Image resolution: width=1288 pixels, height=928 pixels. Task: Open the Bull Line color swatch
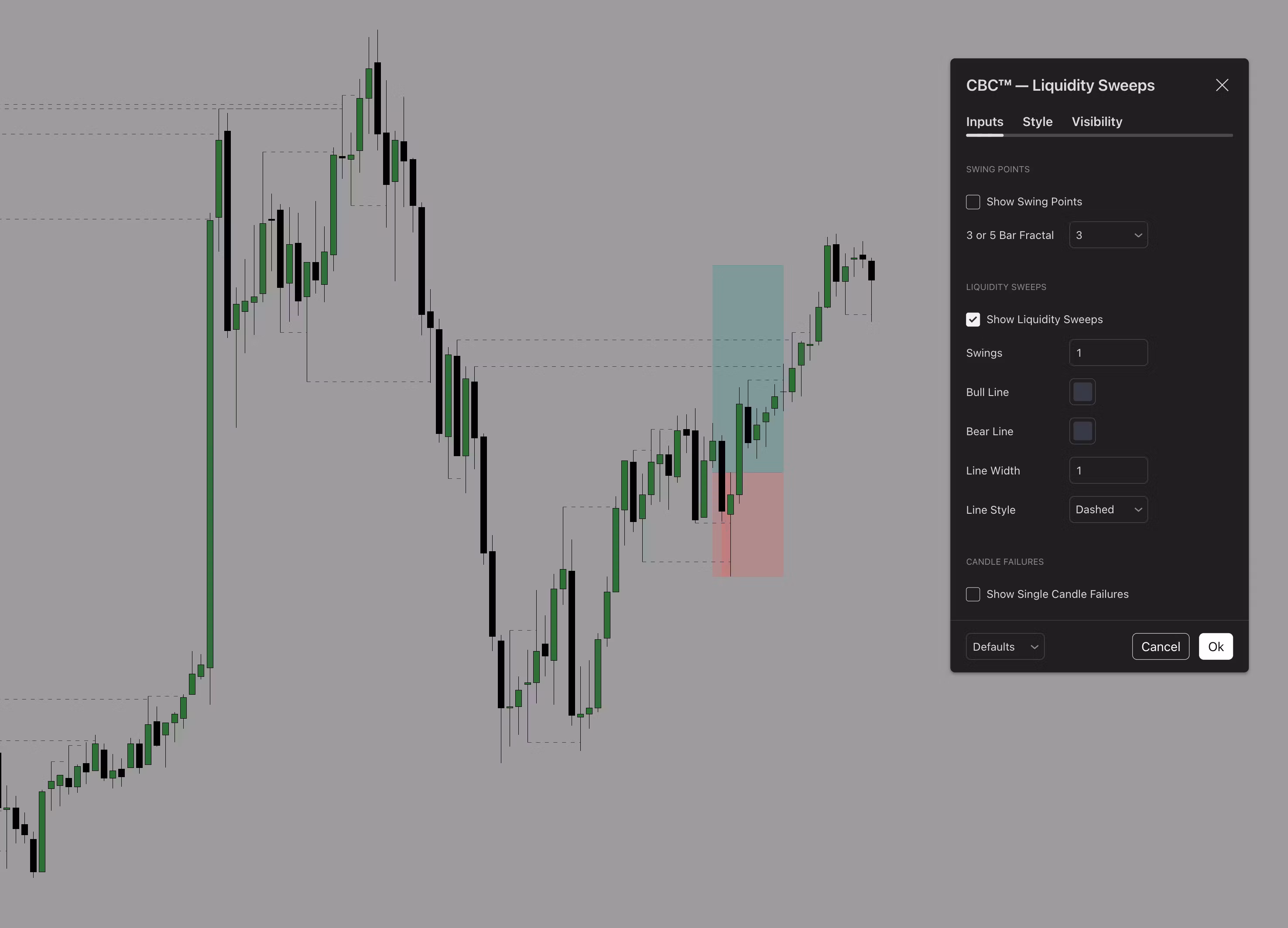tap(1082, 392)
